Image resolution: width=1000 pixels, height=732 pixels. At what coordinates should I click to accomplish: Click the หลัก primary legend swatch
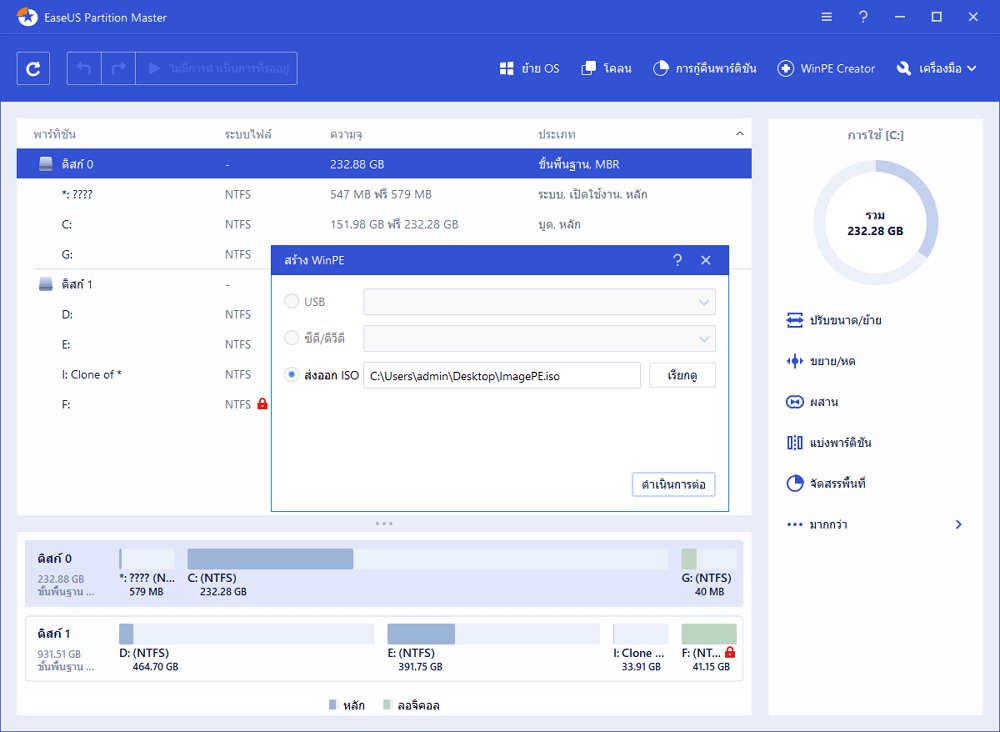(x=332, y=705)
